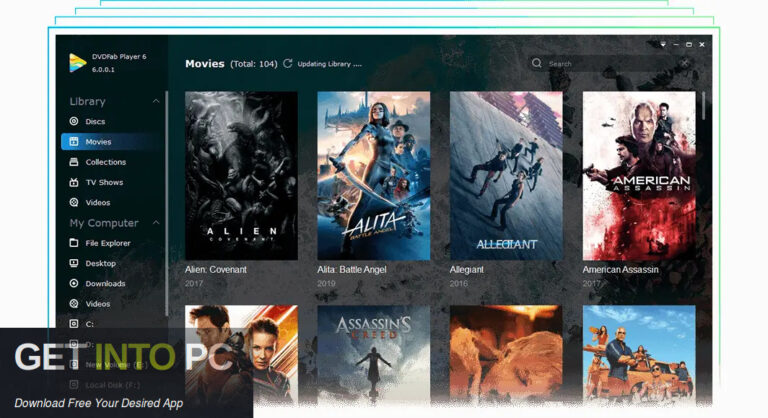Screen dimensions: 768x418
Task: Click the search magnifier icon
Action: 537,63
